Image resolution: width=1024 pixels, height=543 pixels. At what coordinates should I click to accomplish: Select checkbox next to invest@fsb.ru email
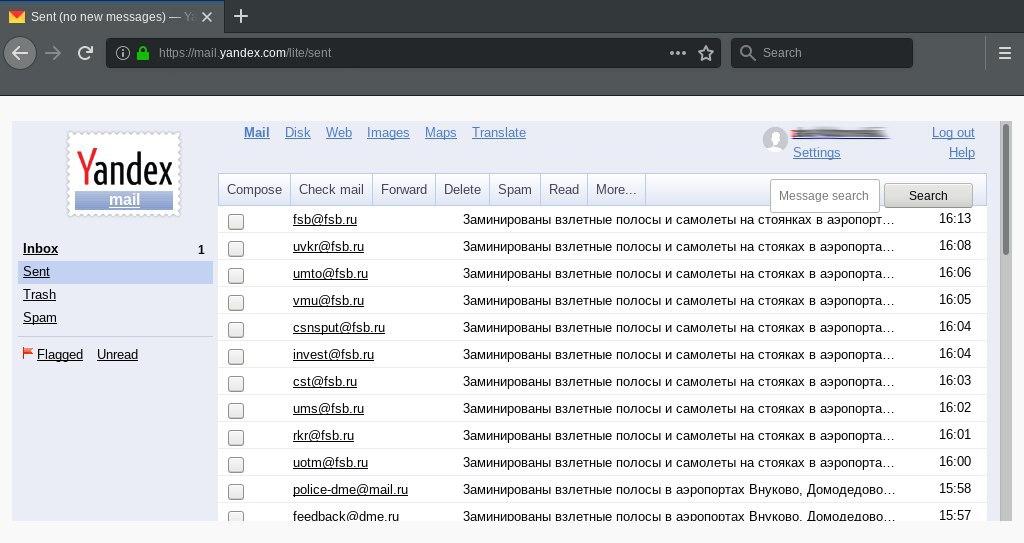click(x=236, y=356)
